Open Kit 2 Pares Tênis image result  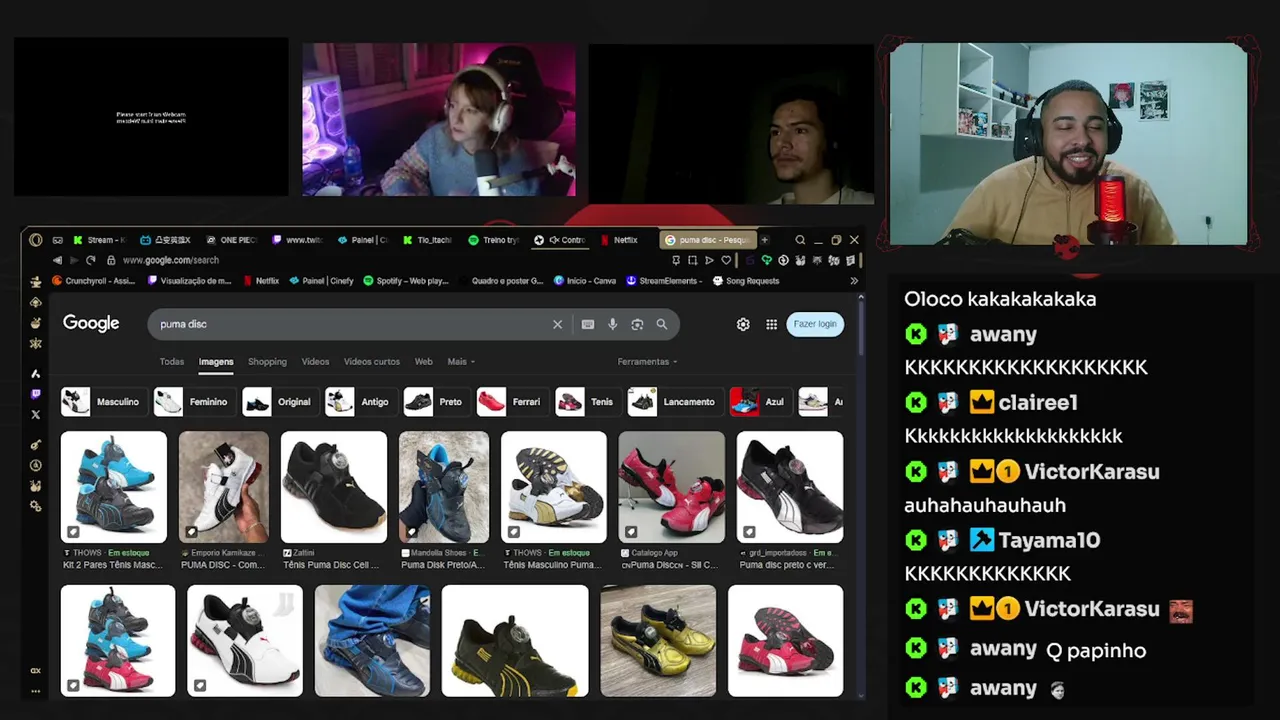point(113,487)
